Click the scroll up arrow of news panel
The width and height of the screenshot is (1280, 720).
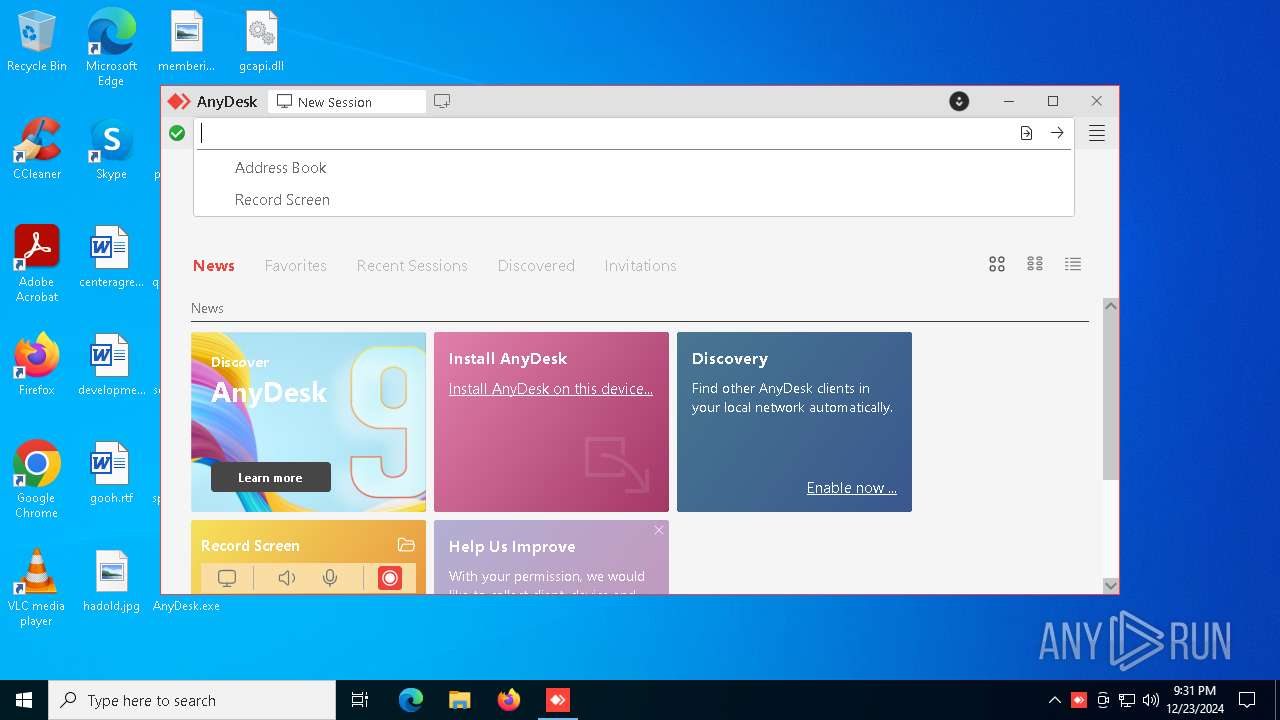1110,305
